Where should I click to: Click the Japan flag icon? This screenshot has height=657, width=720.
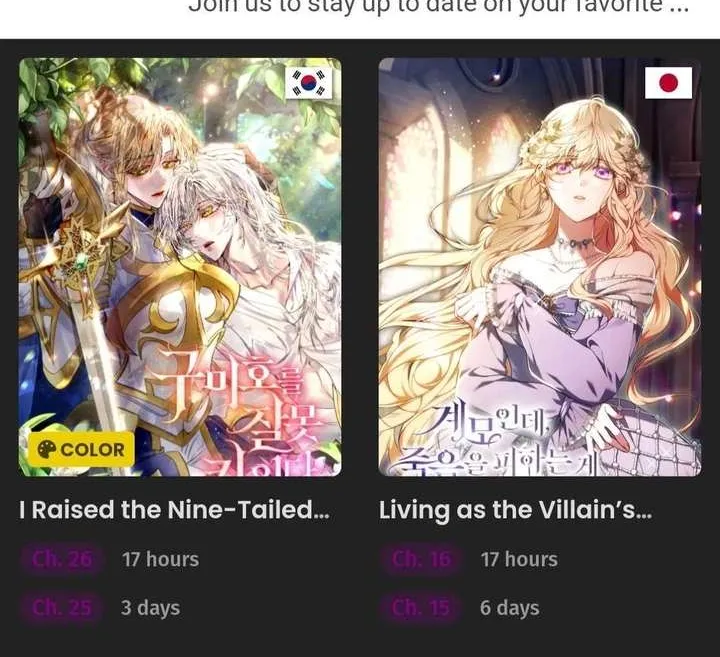pyautogui.click(x=668, y=83)
